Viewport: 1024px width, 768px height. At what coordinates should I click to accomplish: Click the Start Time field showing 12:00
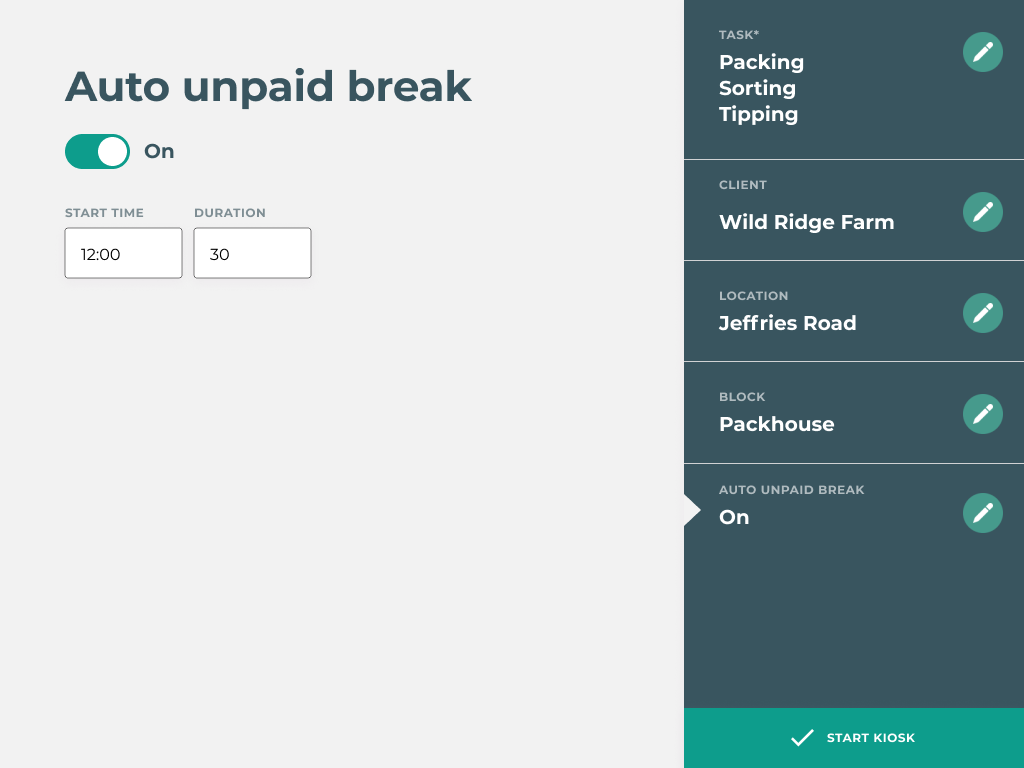point(123,254)
